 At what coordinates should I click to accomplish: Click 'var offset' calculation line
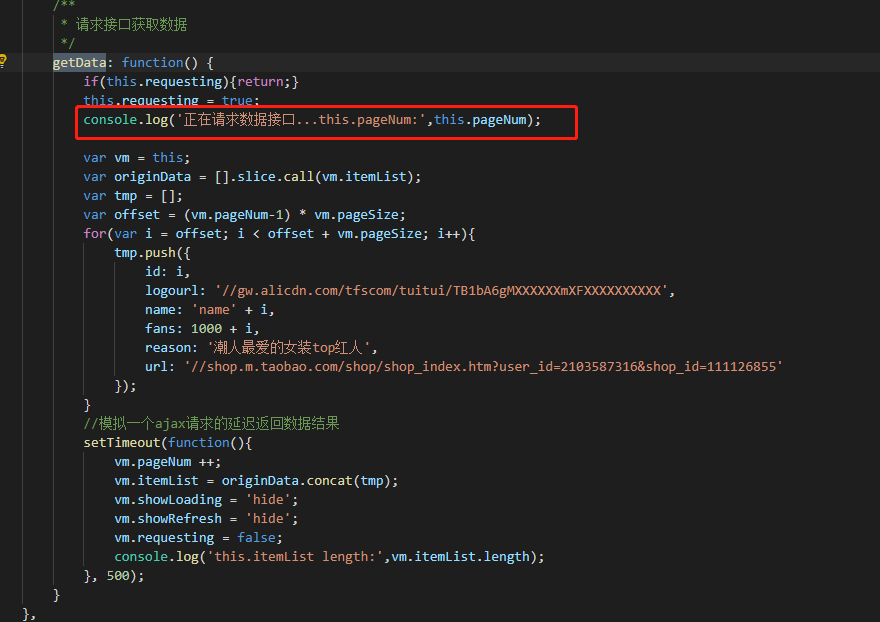(244, 215)
